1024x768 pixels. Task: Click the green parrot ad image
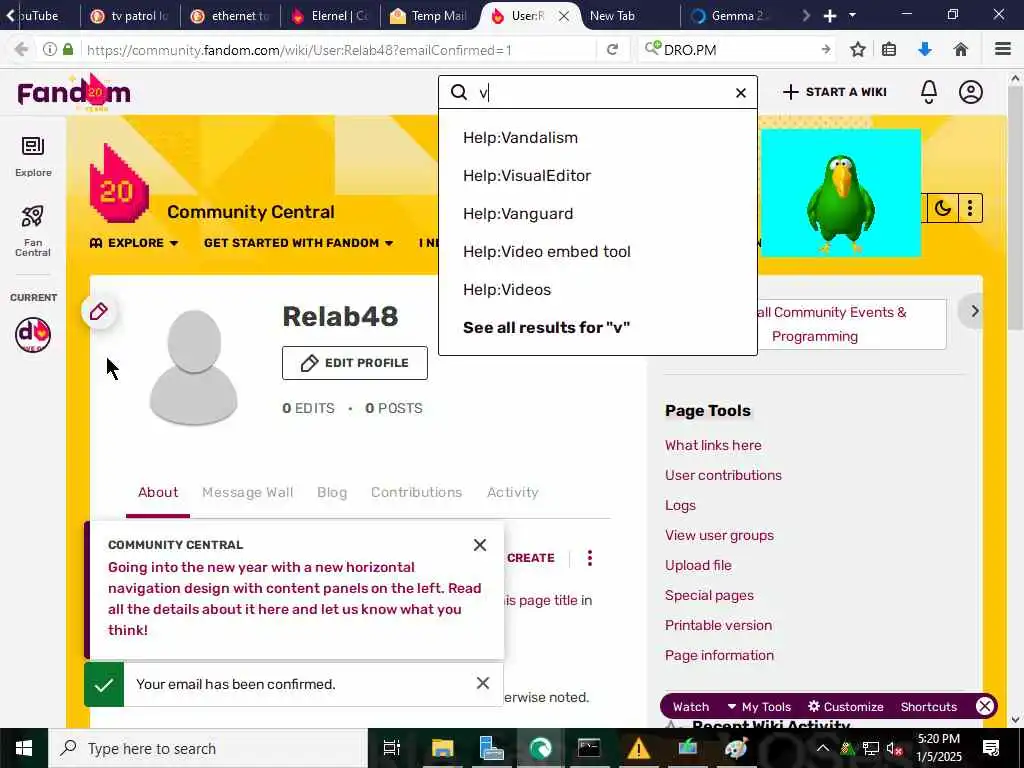(840, 193)
